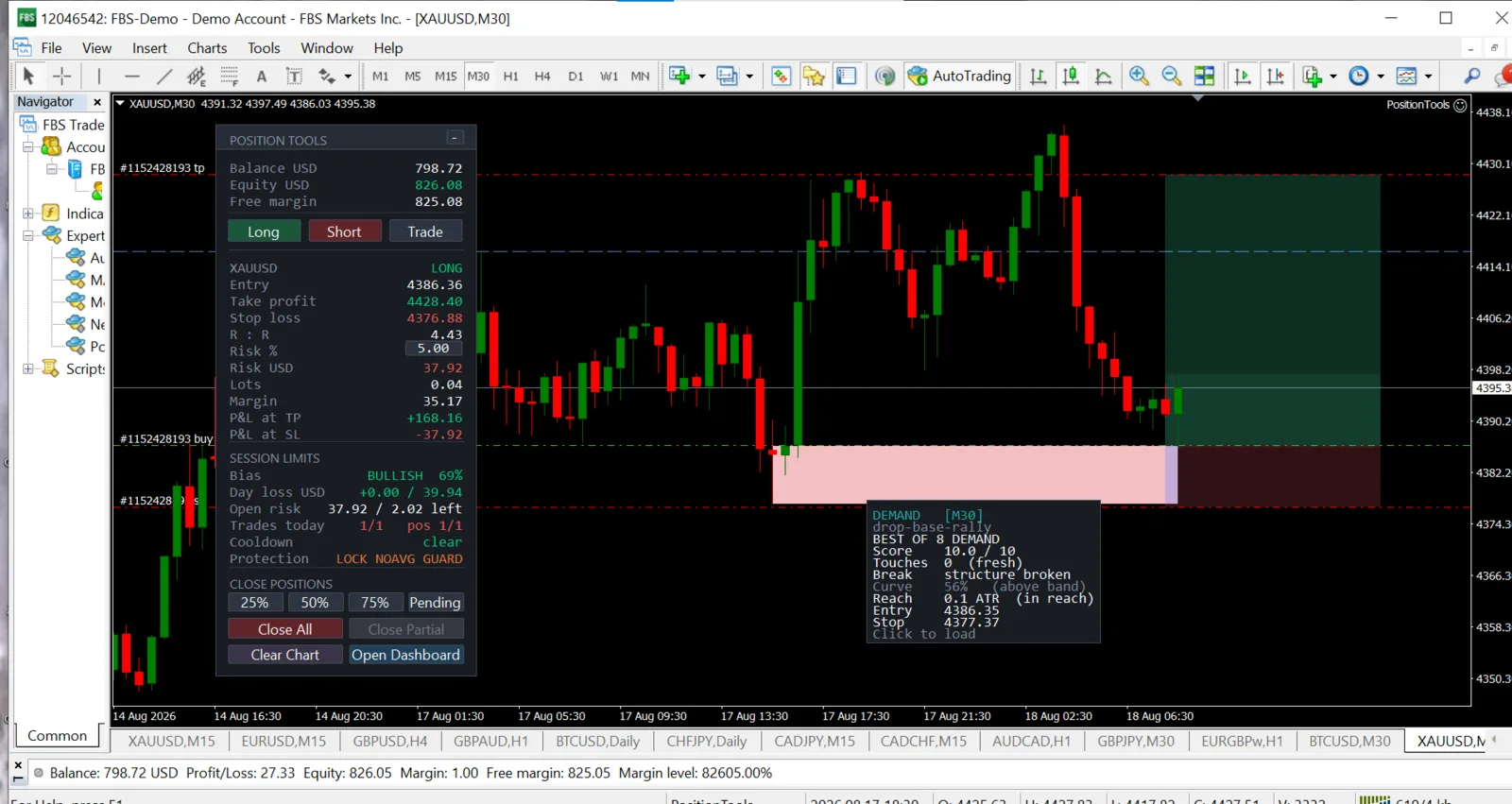Toggle chart shift icon
The width and height of the screenshot is (1512, 804).
tap(1275, 76)
